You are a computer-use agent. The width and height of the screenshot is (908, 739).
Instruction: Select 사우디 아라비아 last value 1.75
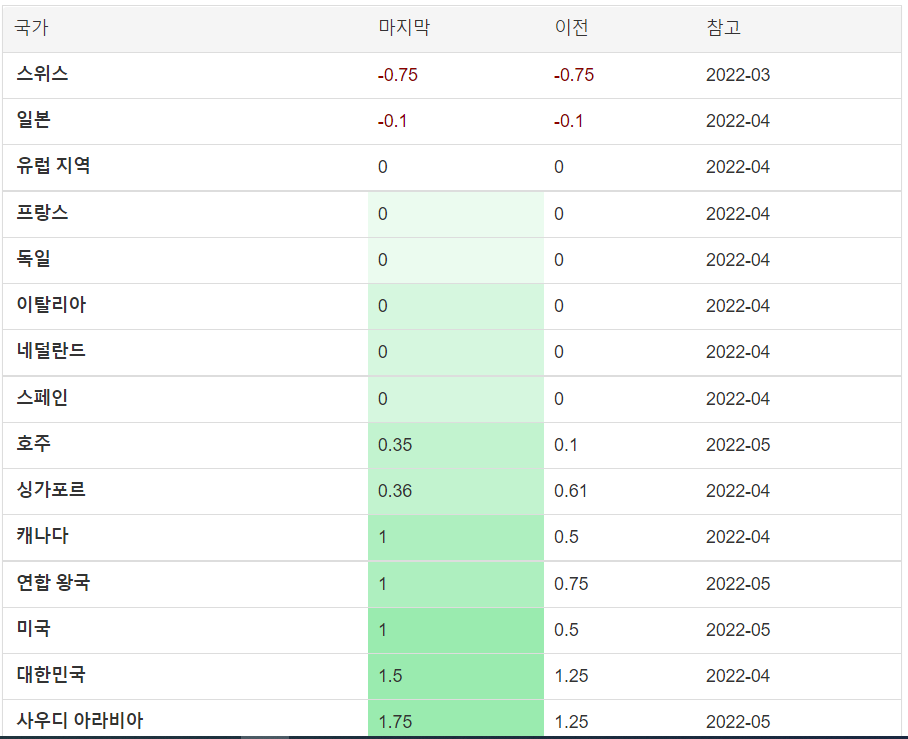pyautogui.click(x=395, y=722)
